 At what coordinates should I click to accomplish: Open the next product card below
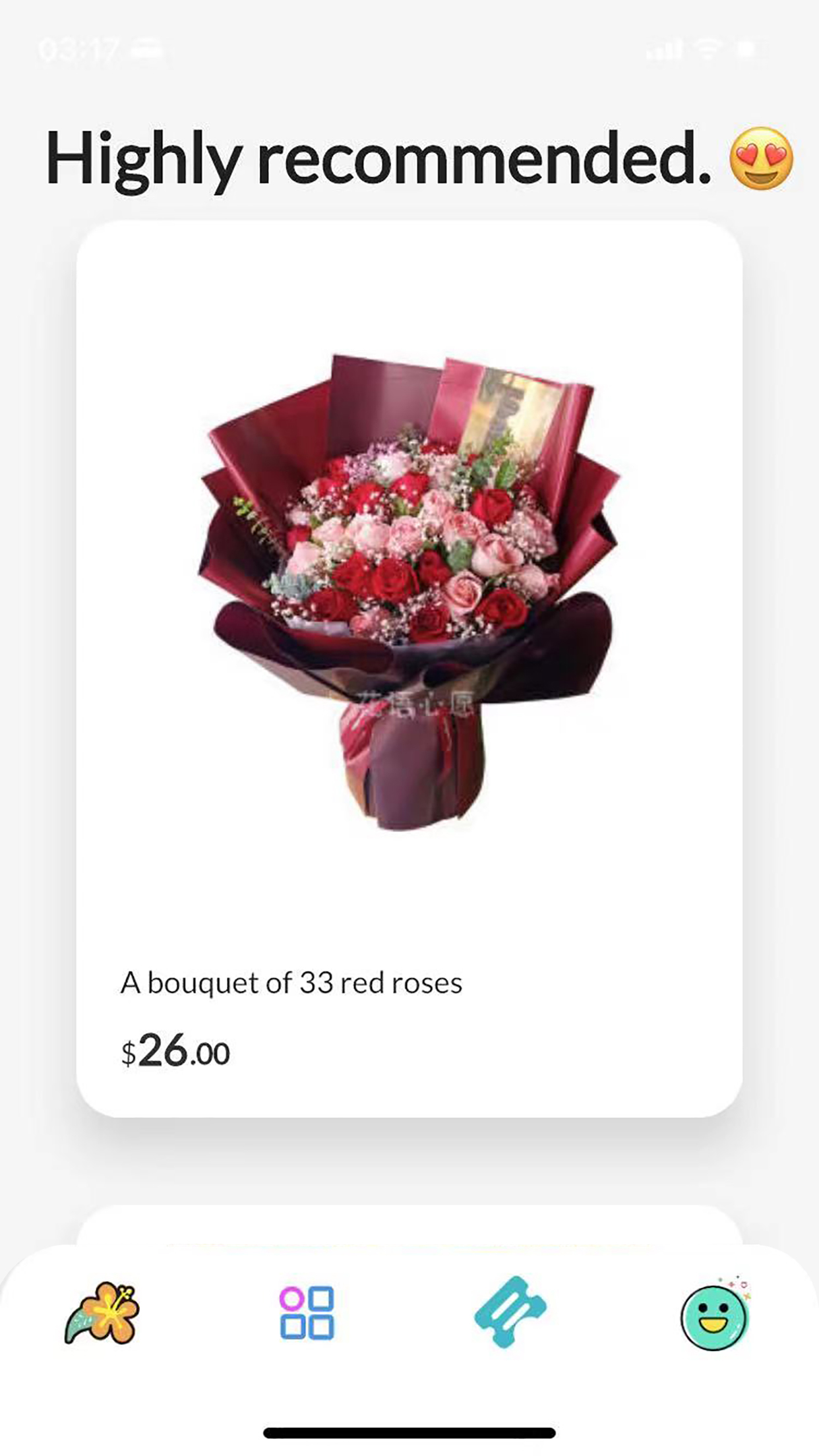[x=409, y=1225]
